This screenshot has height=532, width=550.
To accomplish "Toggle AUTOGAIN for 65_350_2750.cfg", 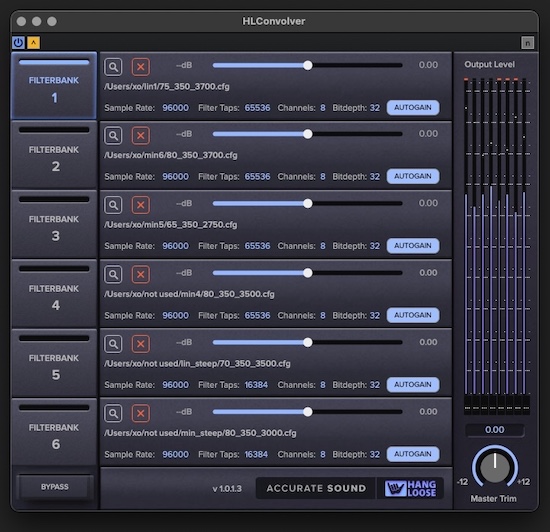I will pyautogui.click(x=413, y=245).
